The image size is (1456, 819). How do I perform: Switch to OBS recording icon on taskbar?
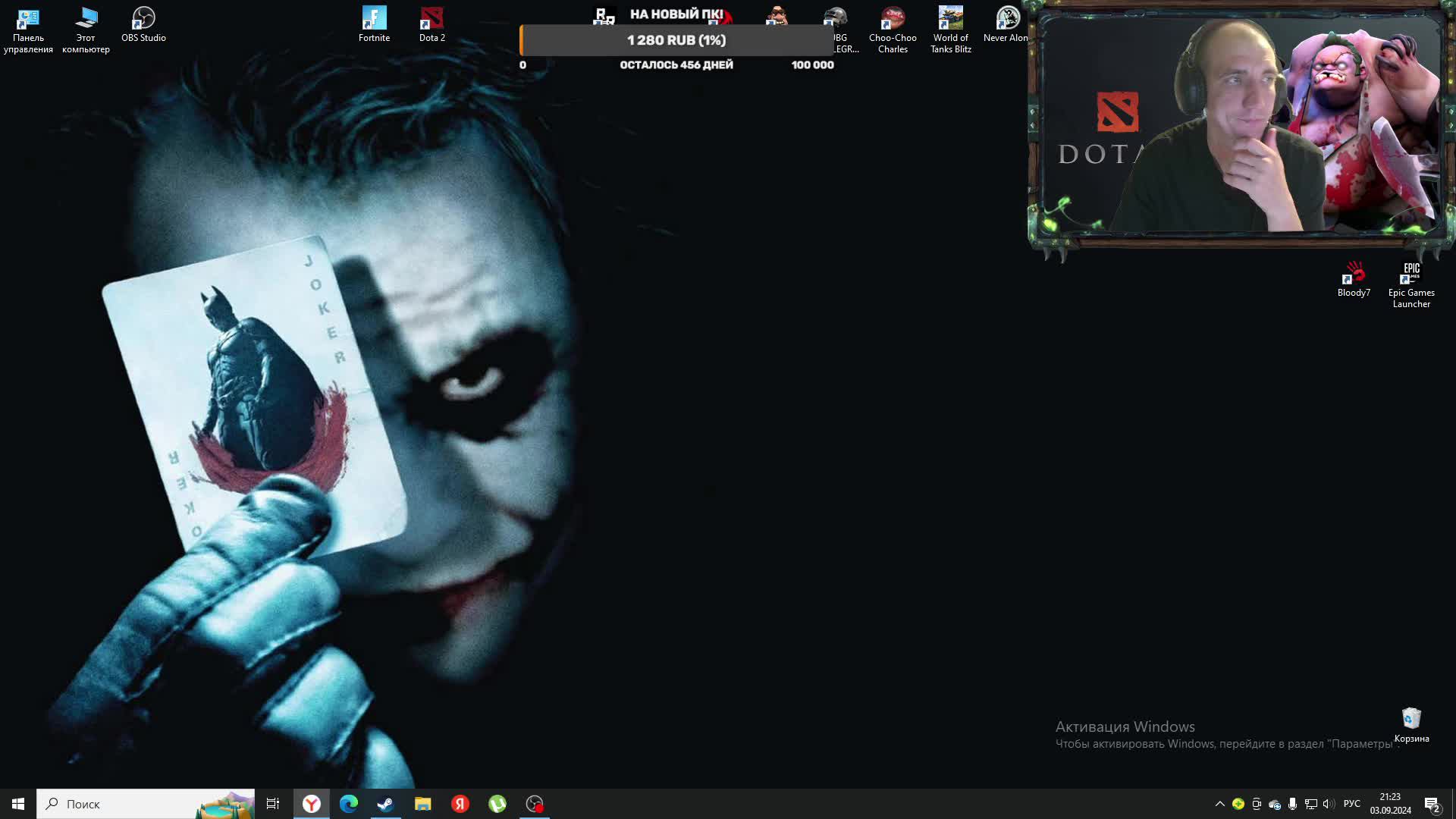[535, 804]
